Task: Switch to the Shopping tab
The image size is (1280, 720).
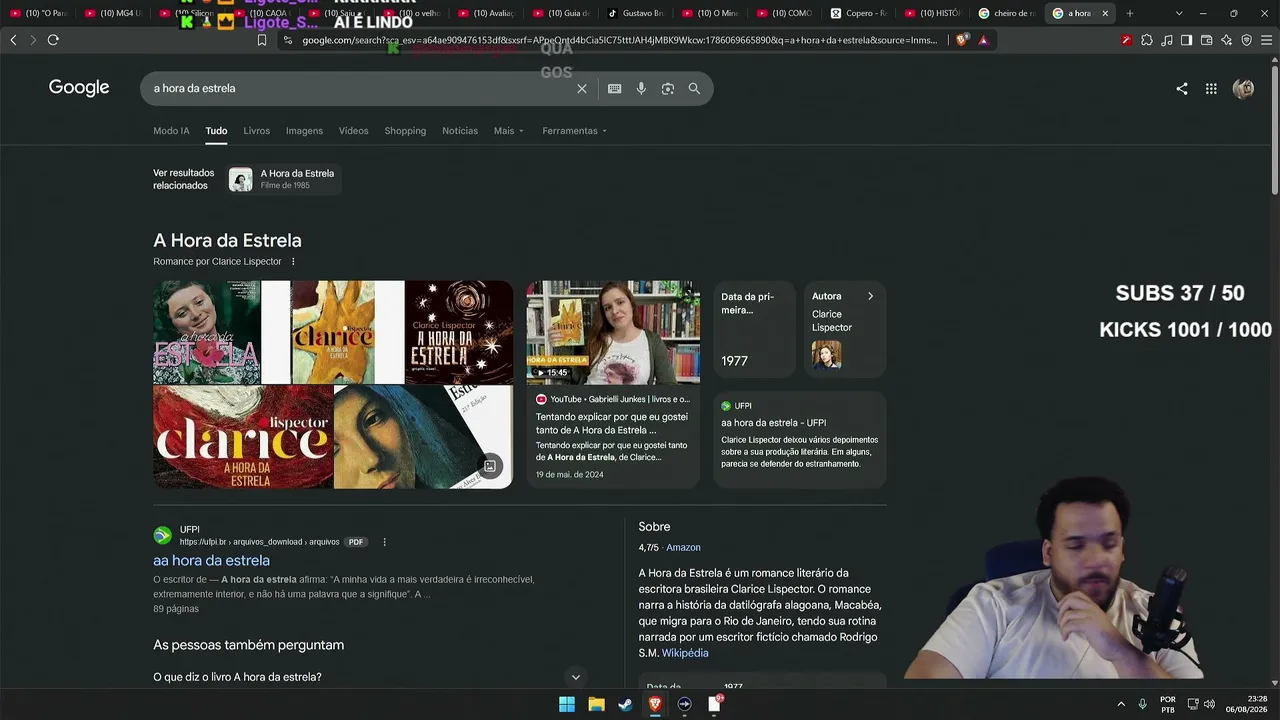Action: (405, 131)
